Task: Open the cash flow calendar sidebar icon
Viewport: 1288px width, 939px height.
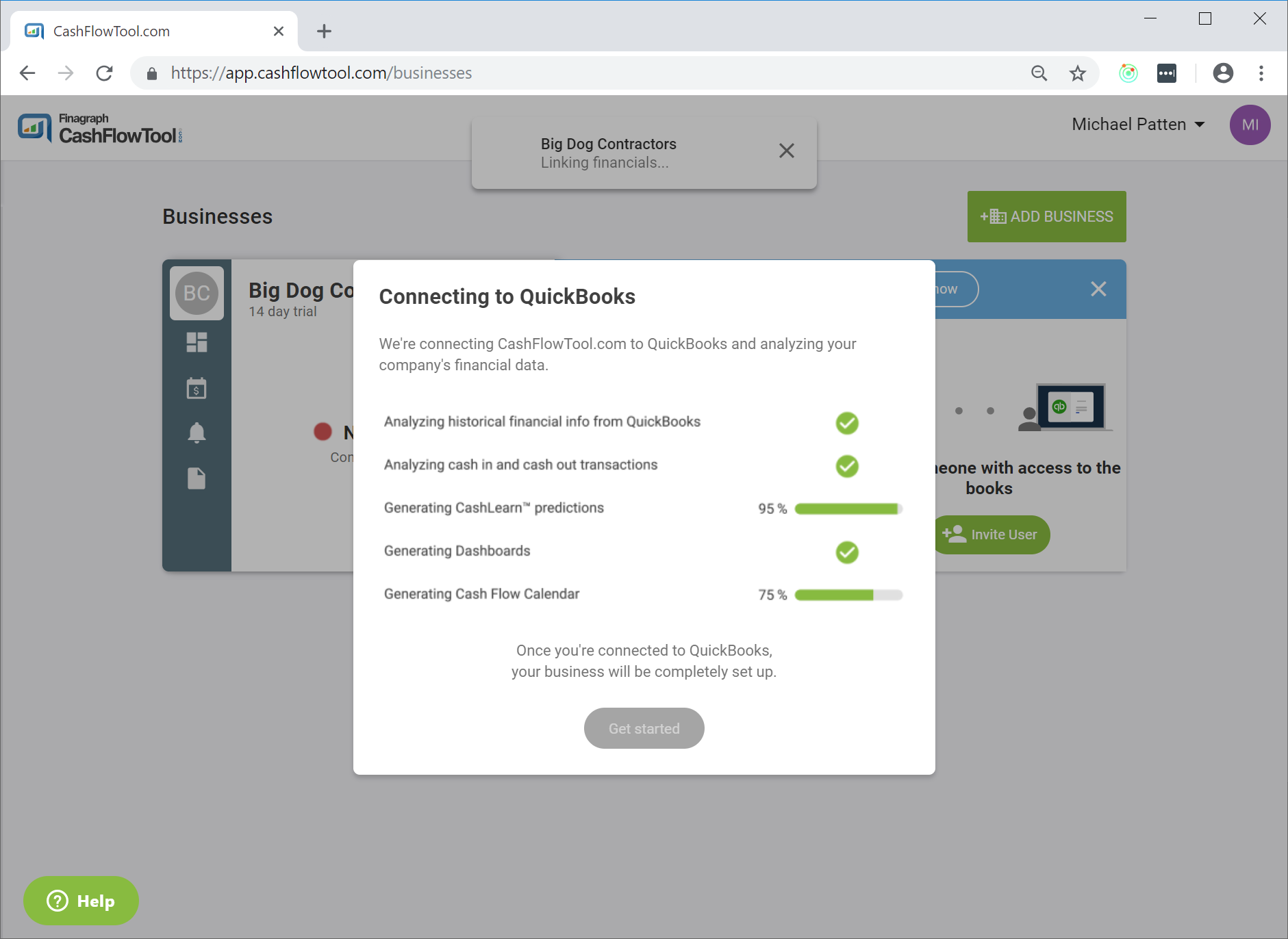Action: click(x=197, y=388)
